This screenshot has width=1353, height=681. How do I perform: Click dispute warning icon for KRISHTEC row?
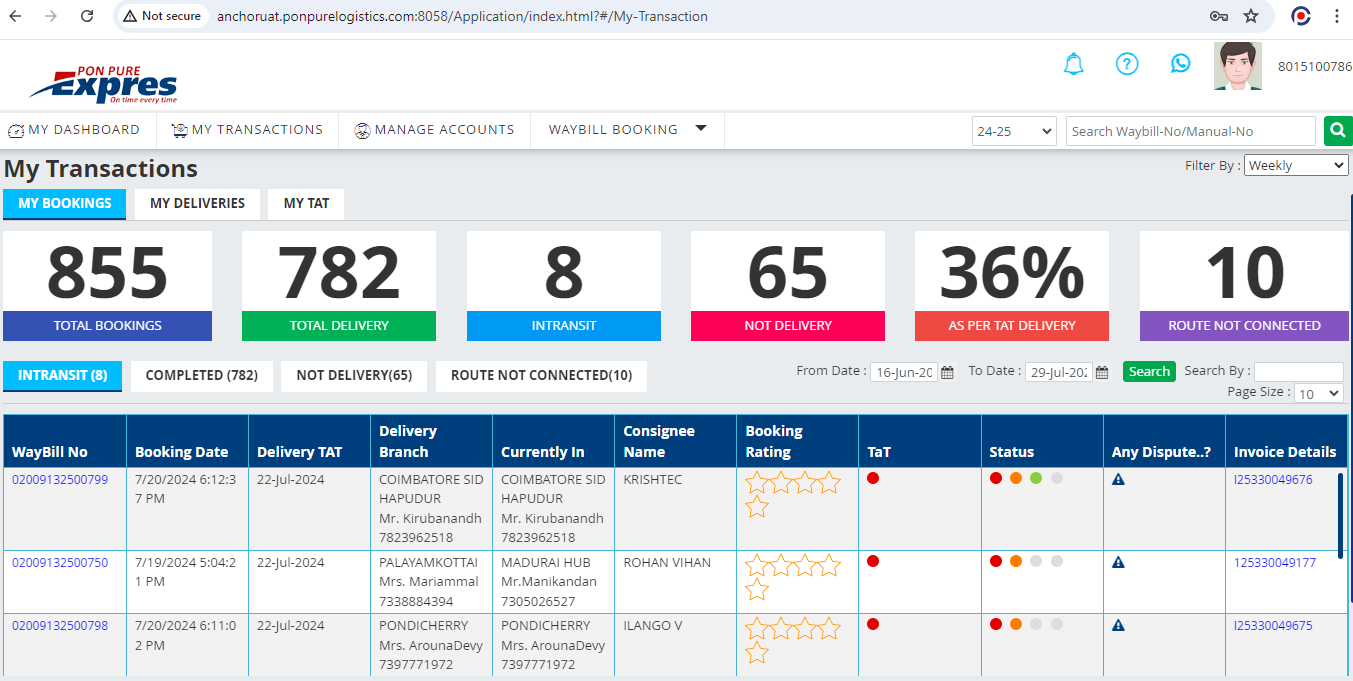[1118, 480]
